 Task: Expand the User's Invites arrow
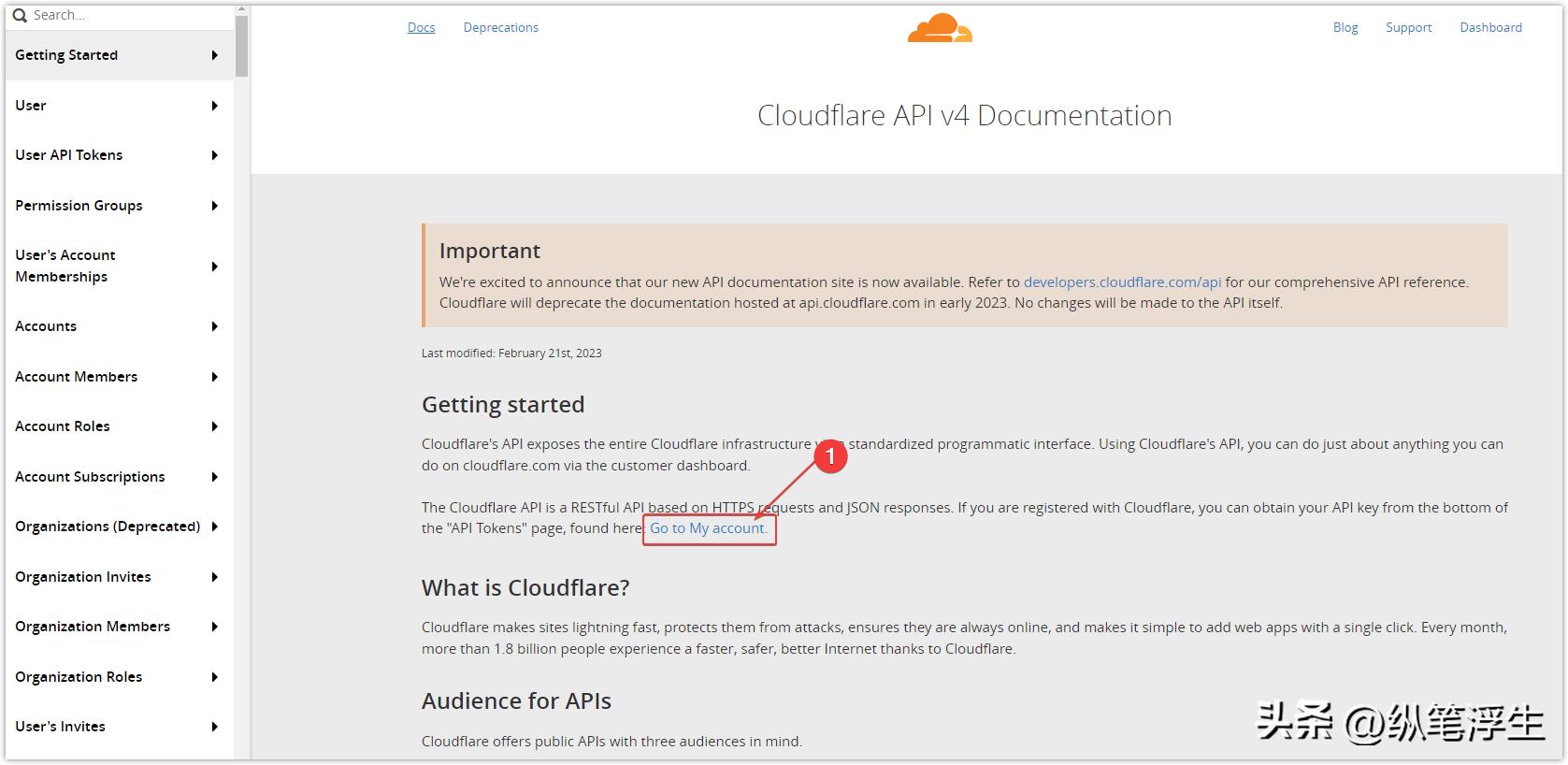215,727
